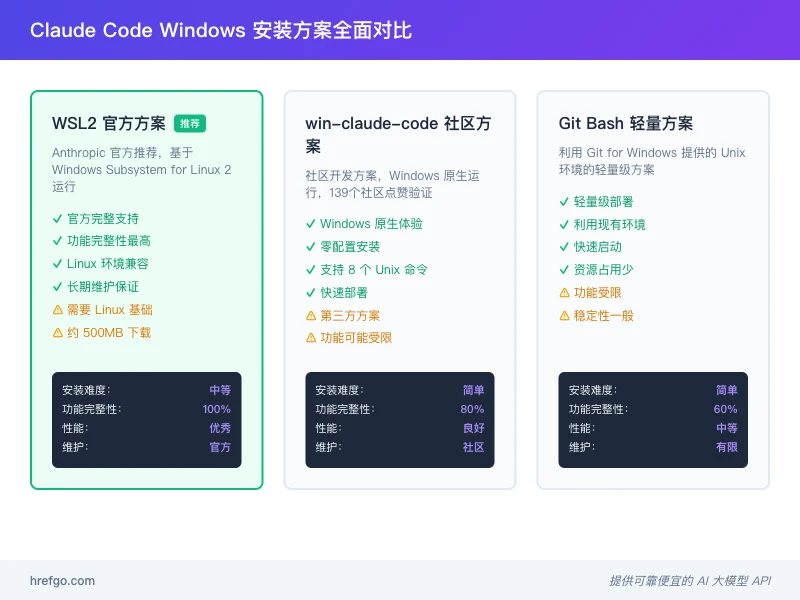Click the 60% 功能完整性 value

coord(725,409)
